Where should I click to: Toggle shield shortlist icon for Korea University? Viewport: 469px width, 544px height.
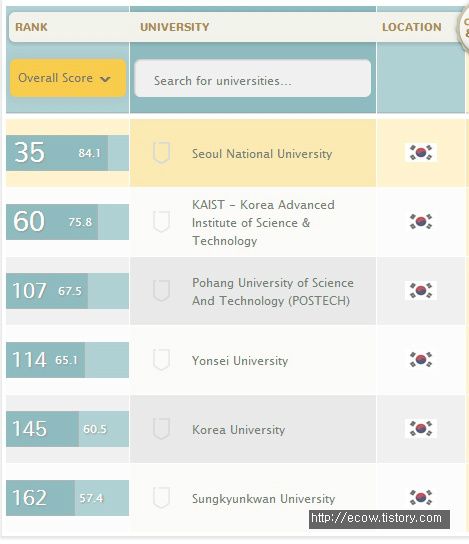point(162,428)
